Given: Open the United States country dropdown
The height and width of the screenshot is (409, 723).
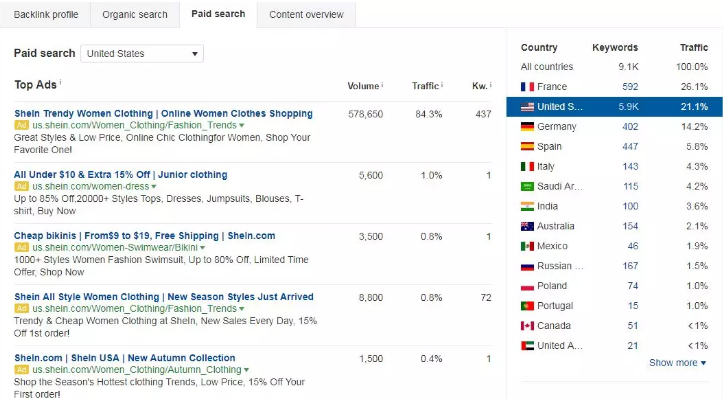Looking at the screenshot, I should click(142, 53).
